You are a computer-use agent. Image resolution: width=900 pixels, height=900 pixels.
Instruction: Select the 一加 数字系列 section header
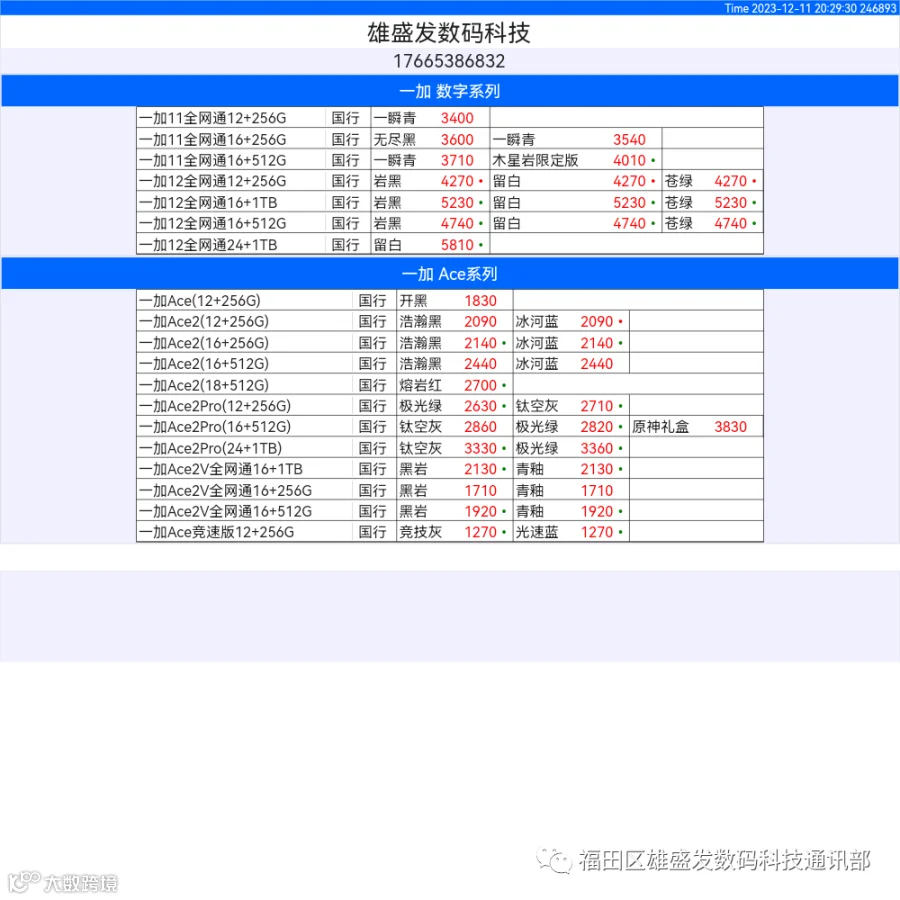click(449, 91)
